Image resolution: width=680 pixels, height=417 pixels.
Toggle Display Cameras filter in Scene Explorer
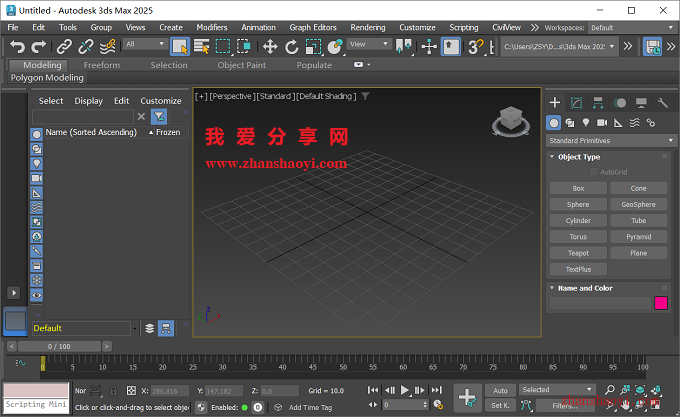click(x=36, y=178)
